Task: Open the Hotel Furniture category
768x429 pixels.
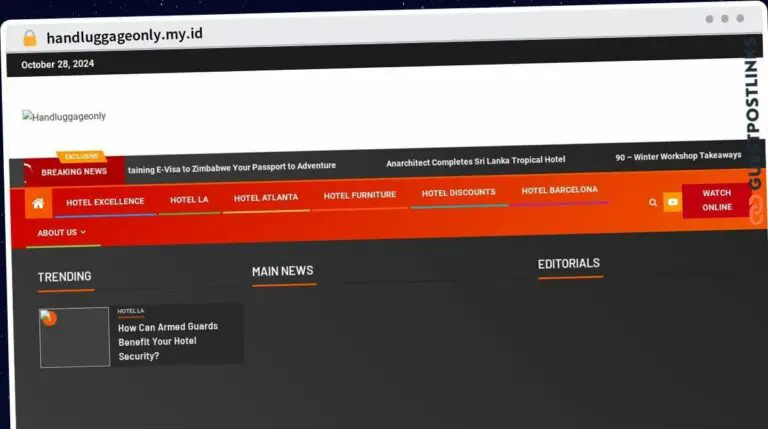Action: pyautogui.click(x=360, y=195)
